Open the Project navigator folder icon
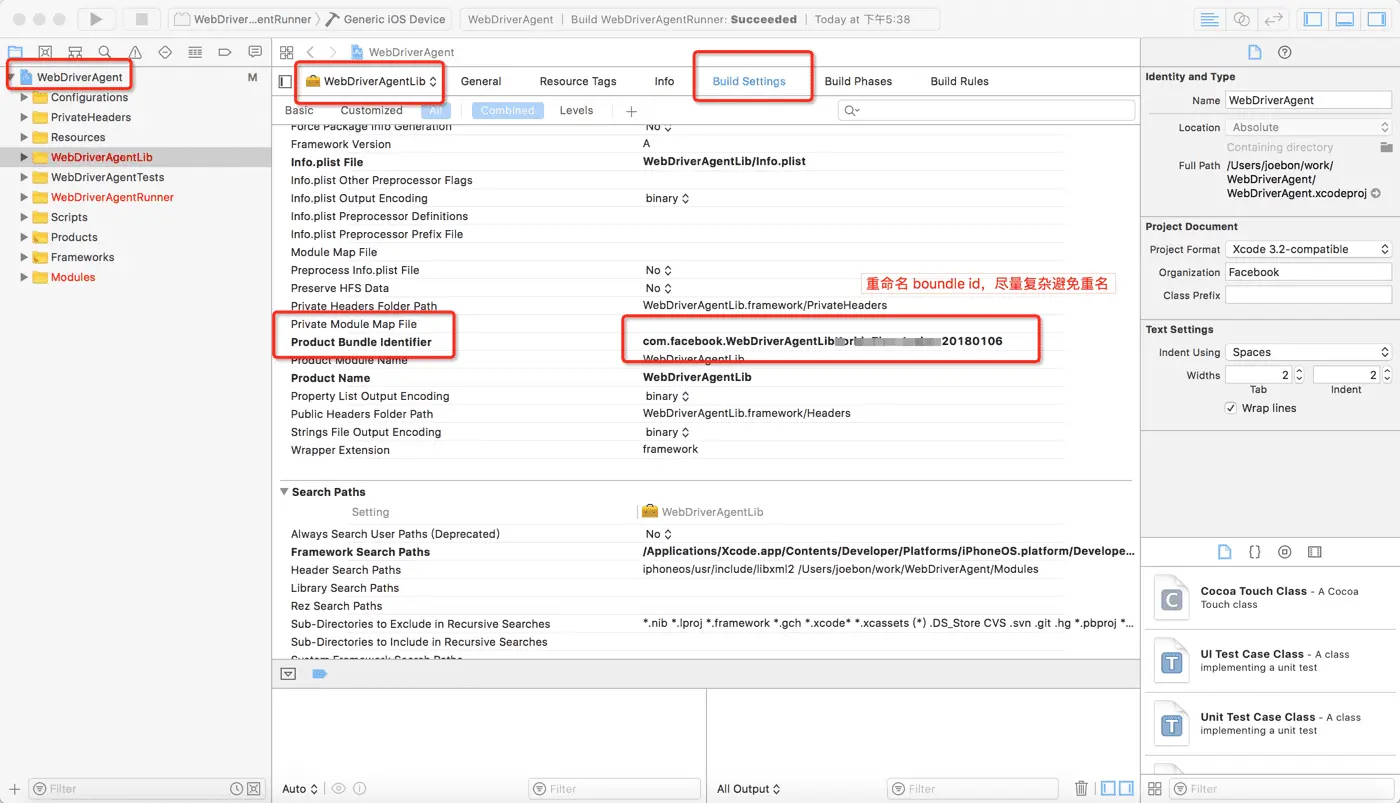 click(15, 52)
